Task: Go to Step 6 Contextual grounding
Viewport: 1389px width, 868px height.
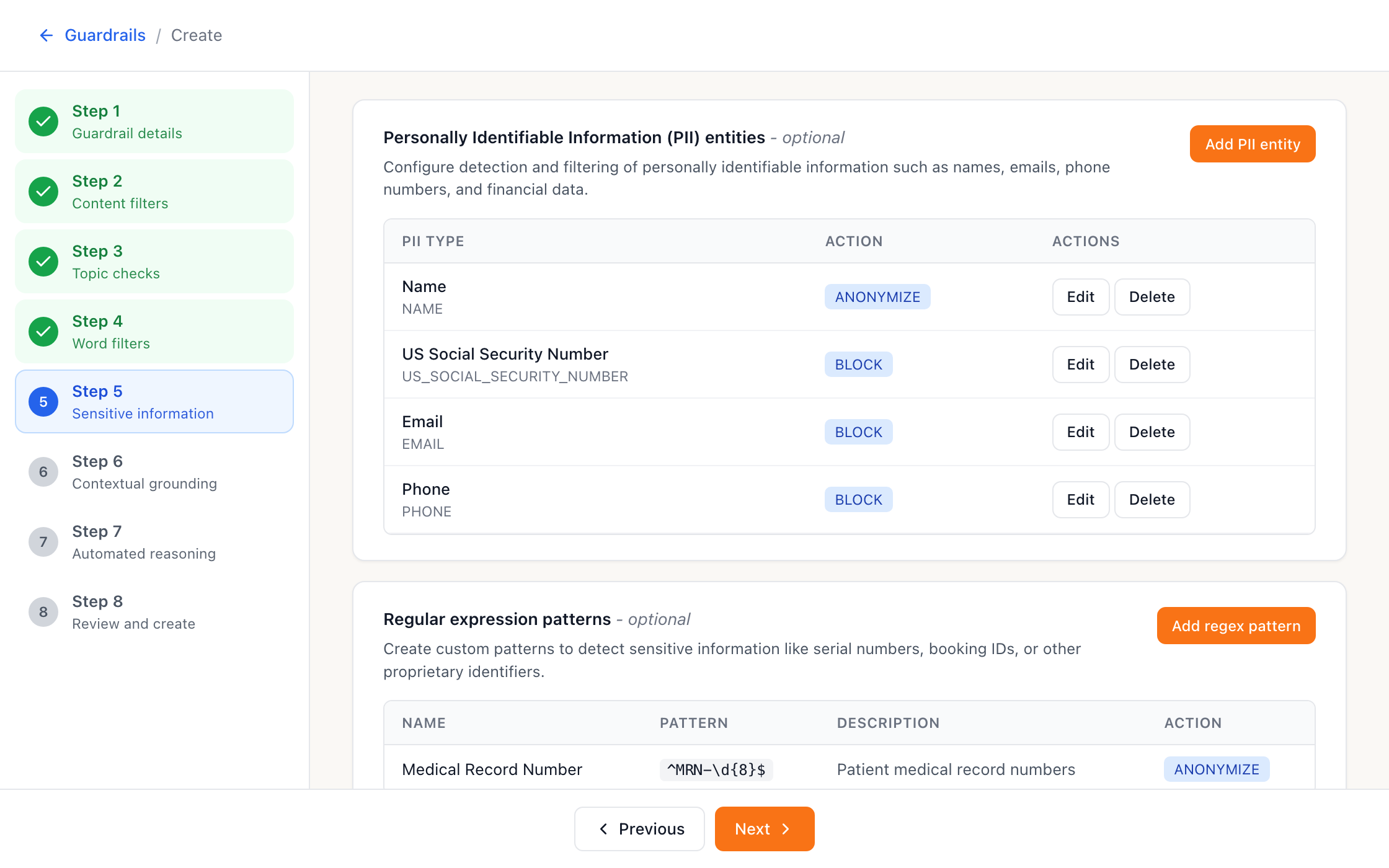Action: tap(154, 472)
